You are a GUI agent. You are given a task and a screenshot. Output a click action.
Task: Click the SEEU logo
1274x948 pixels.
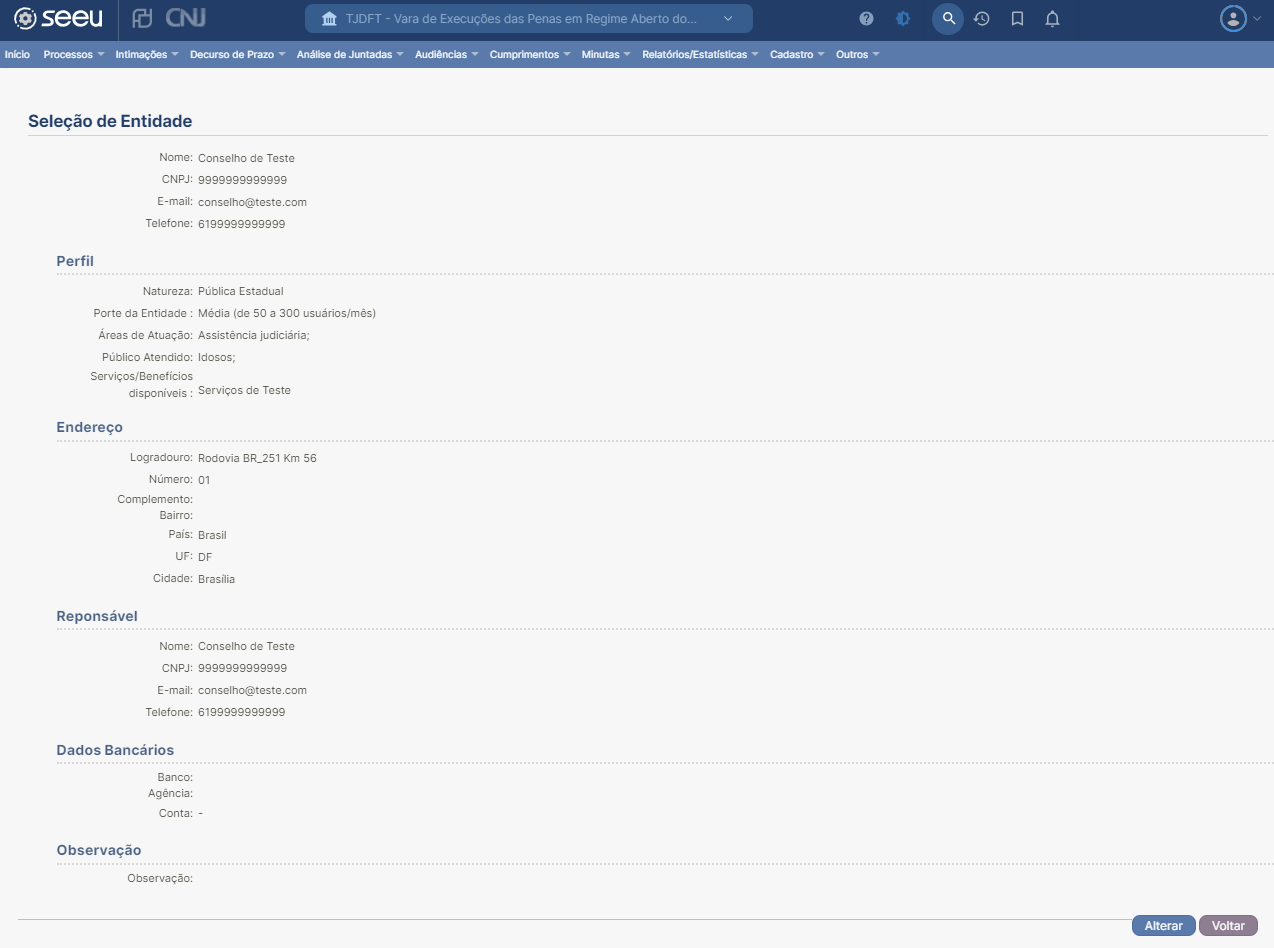pos(58,19)
